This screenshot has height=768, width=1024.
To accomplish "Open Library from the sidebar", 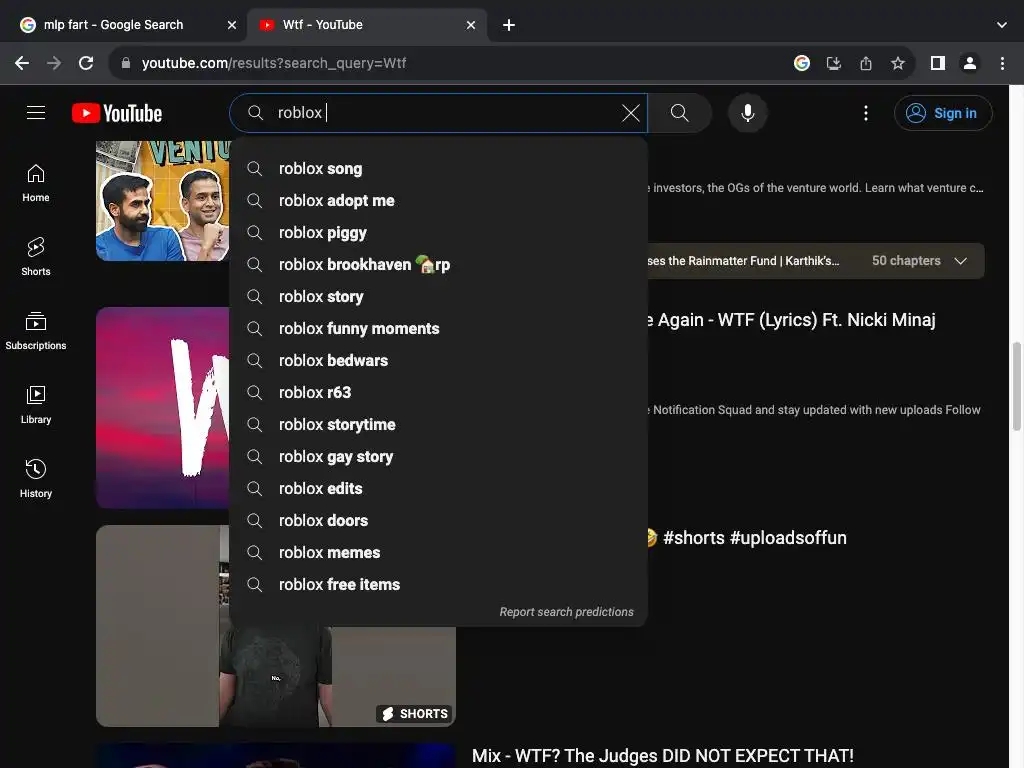I will (x=36, y=405).
